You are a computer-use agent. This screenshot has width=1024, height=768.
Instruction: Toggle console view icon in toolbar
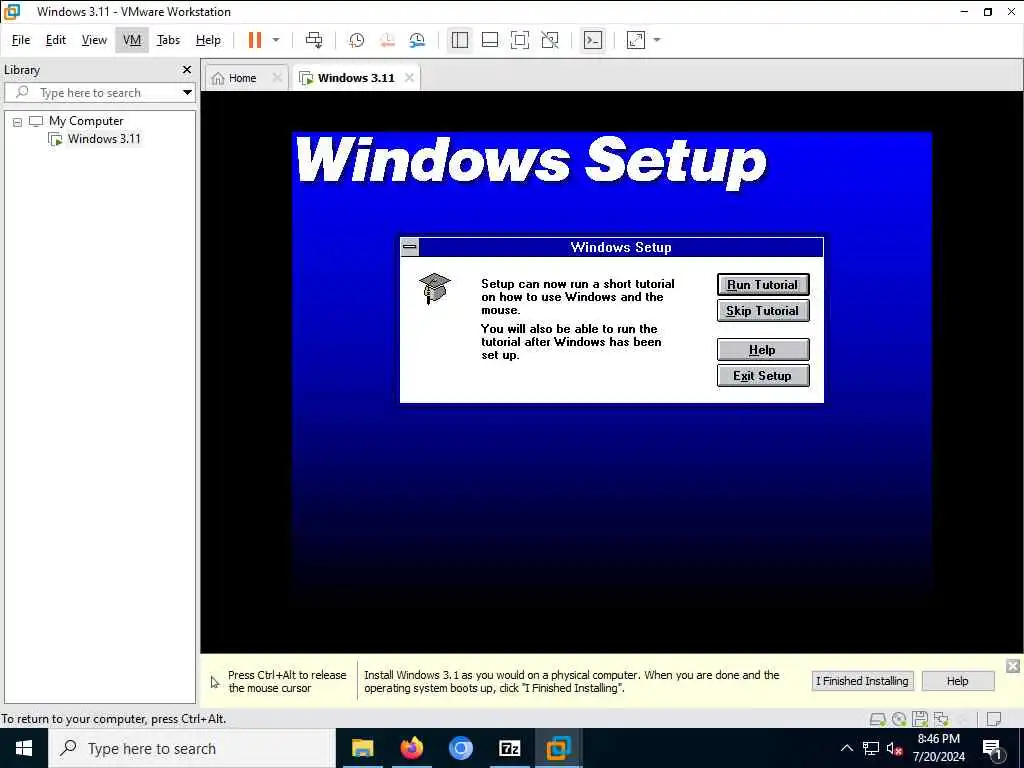[x=593, y=40]
